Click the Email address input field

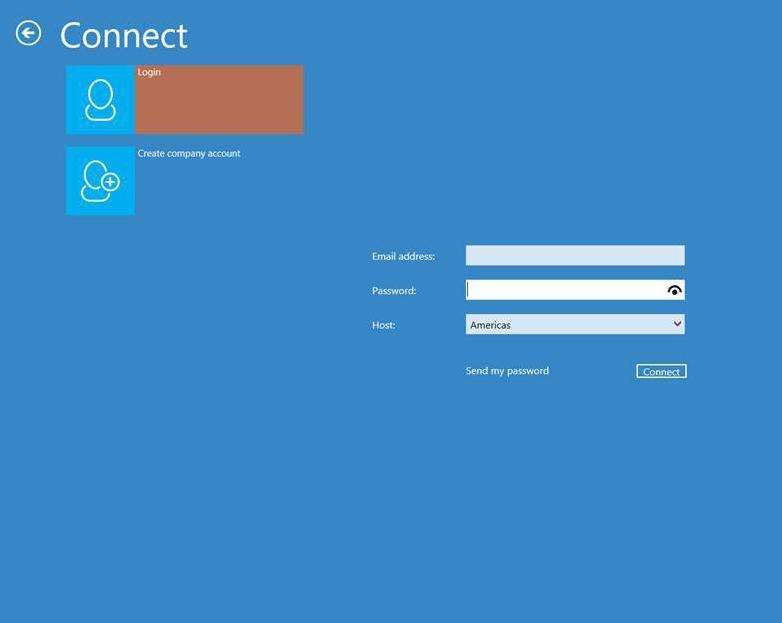[575, 255]
